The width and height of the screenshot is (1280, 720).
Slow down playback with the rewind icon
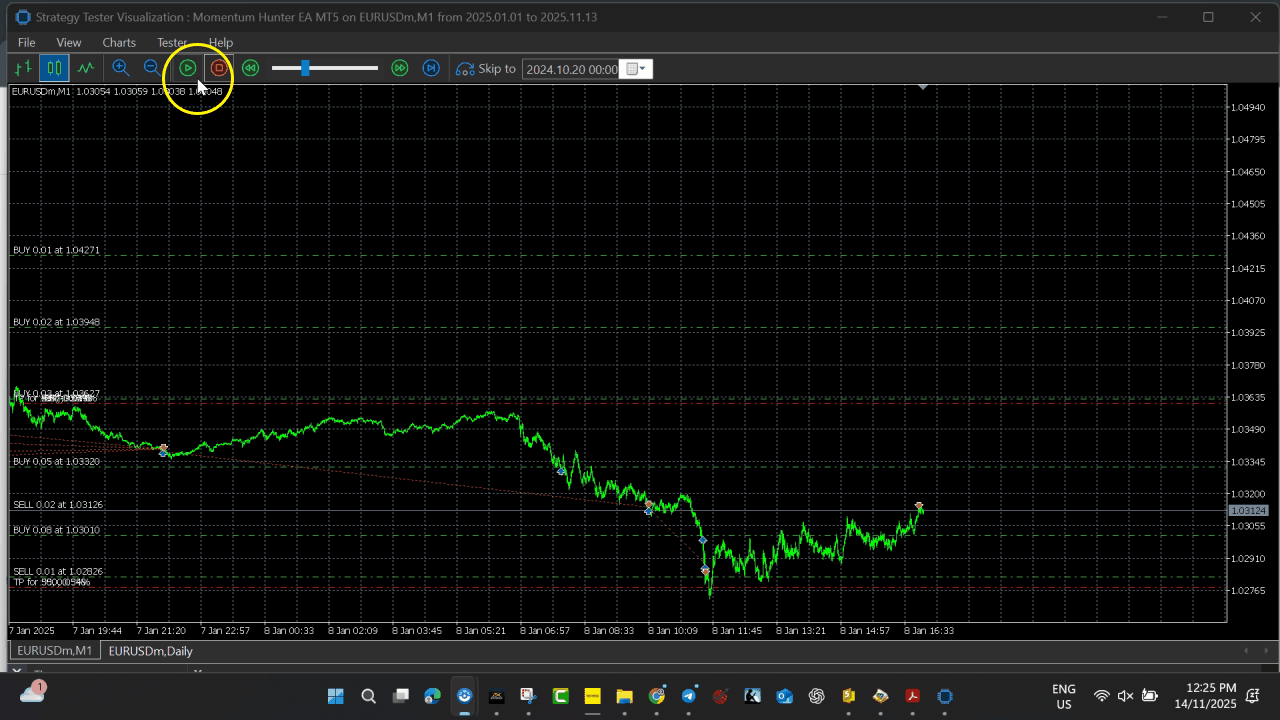250,68
